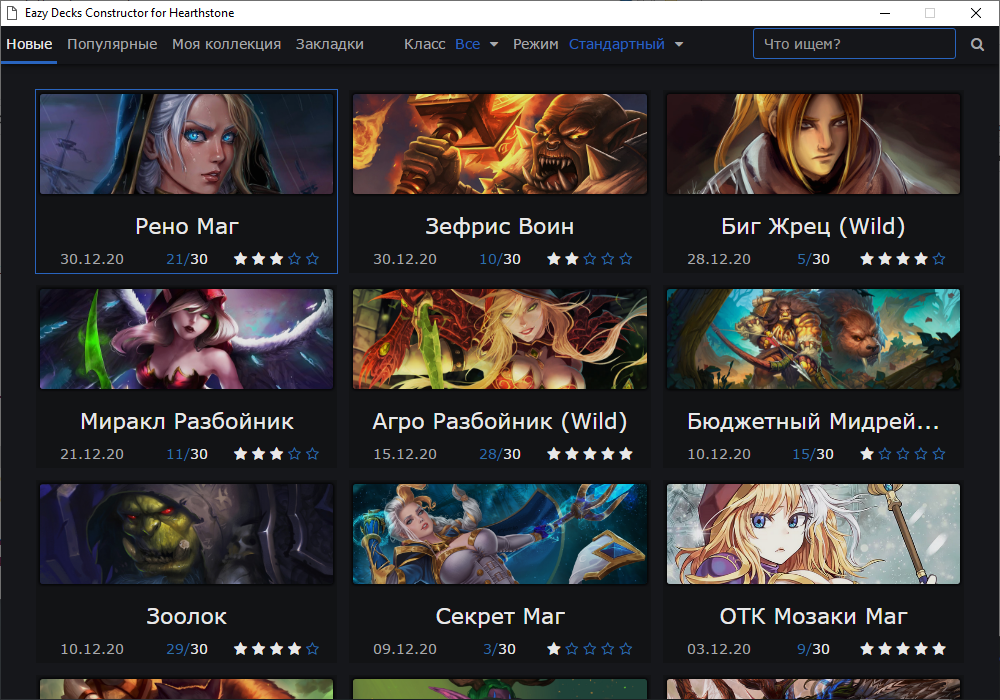Click the Бюджетный Мидрей… title
The width and height of the screenshot is (1000, 700).
click(813, 421)
